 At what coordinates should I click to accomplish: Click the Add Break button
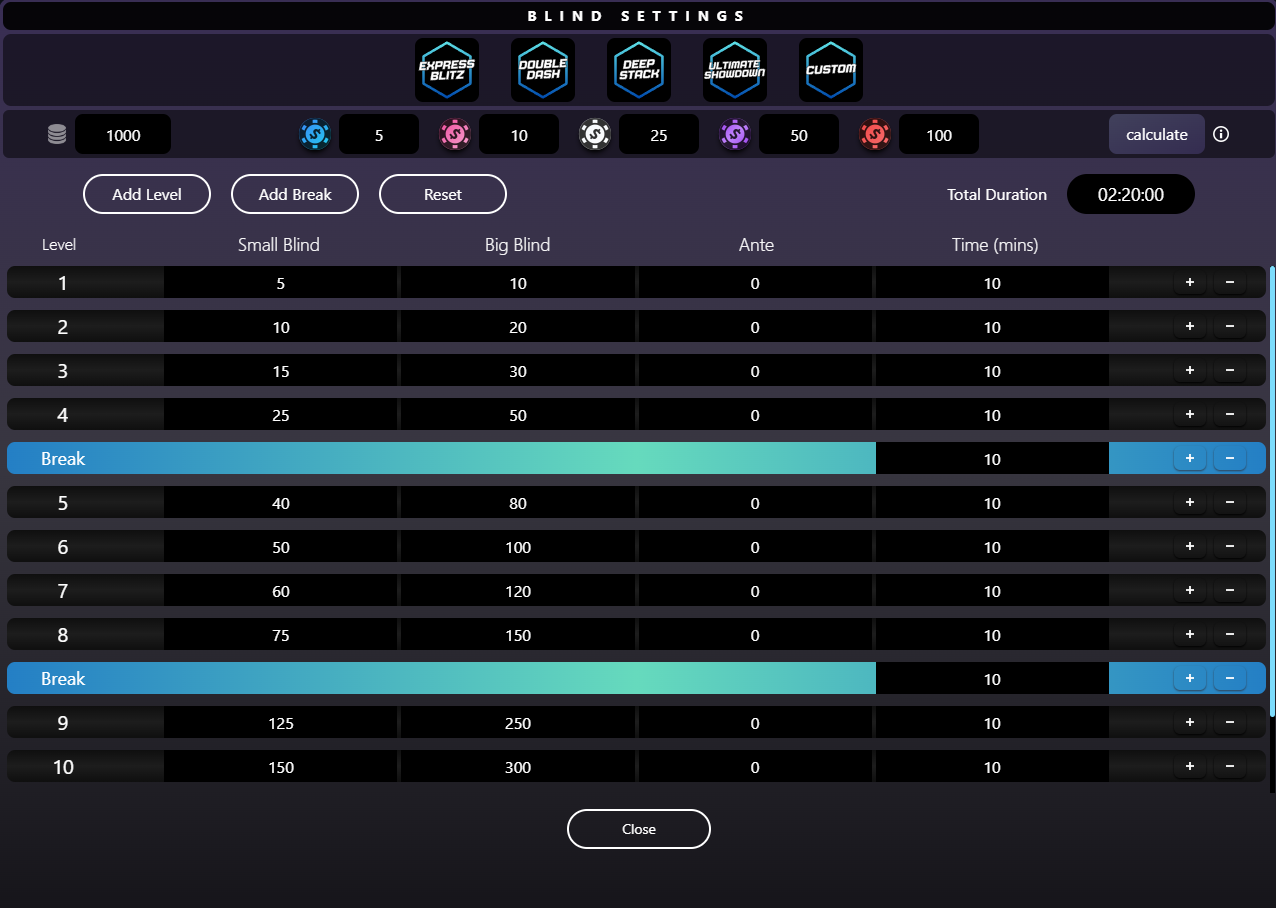[295, 194]
